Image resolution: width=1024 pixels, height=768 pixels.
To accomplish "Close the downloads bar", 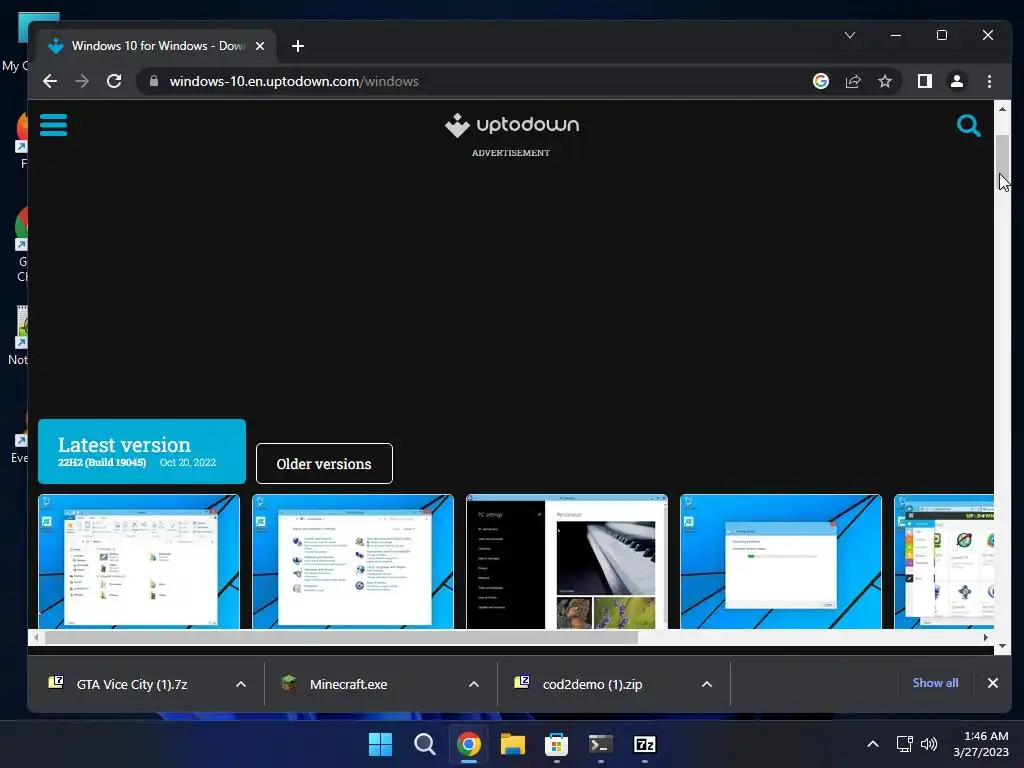I will click(993, 682).
